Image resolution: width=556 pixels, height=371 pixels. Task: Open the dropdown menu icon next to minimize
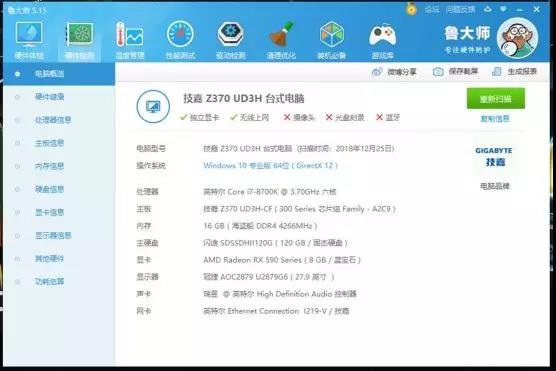tap(503, 9)
